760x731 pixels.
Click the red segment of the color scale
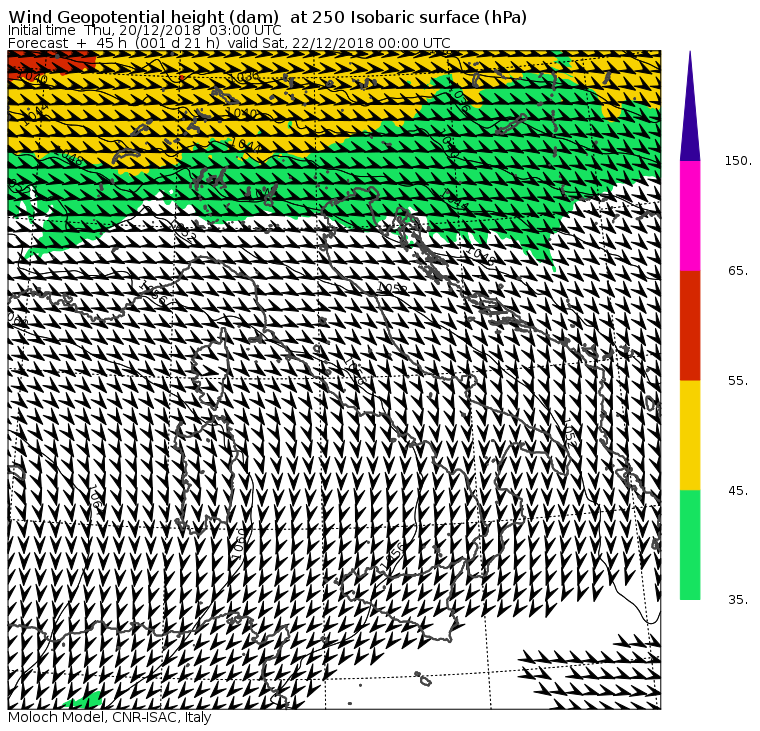(x=690, y=325)
